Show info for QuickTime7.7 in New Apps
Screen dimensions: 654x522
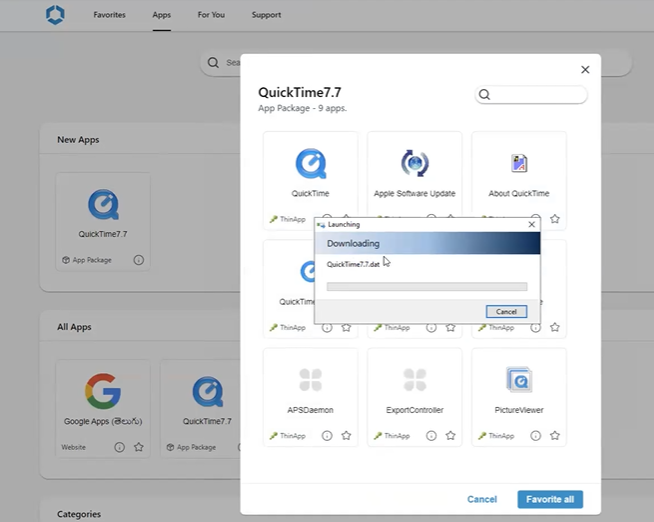138,260
